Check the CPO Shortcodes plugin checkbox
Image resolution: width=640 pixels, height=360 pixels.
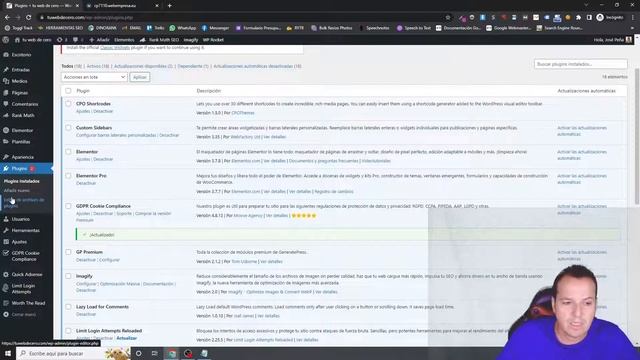click(x=68, y=104)
